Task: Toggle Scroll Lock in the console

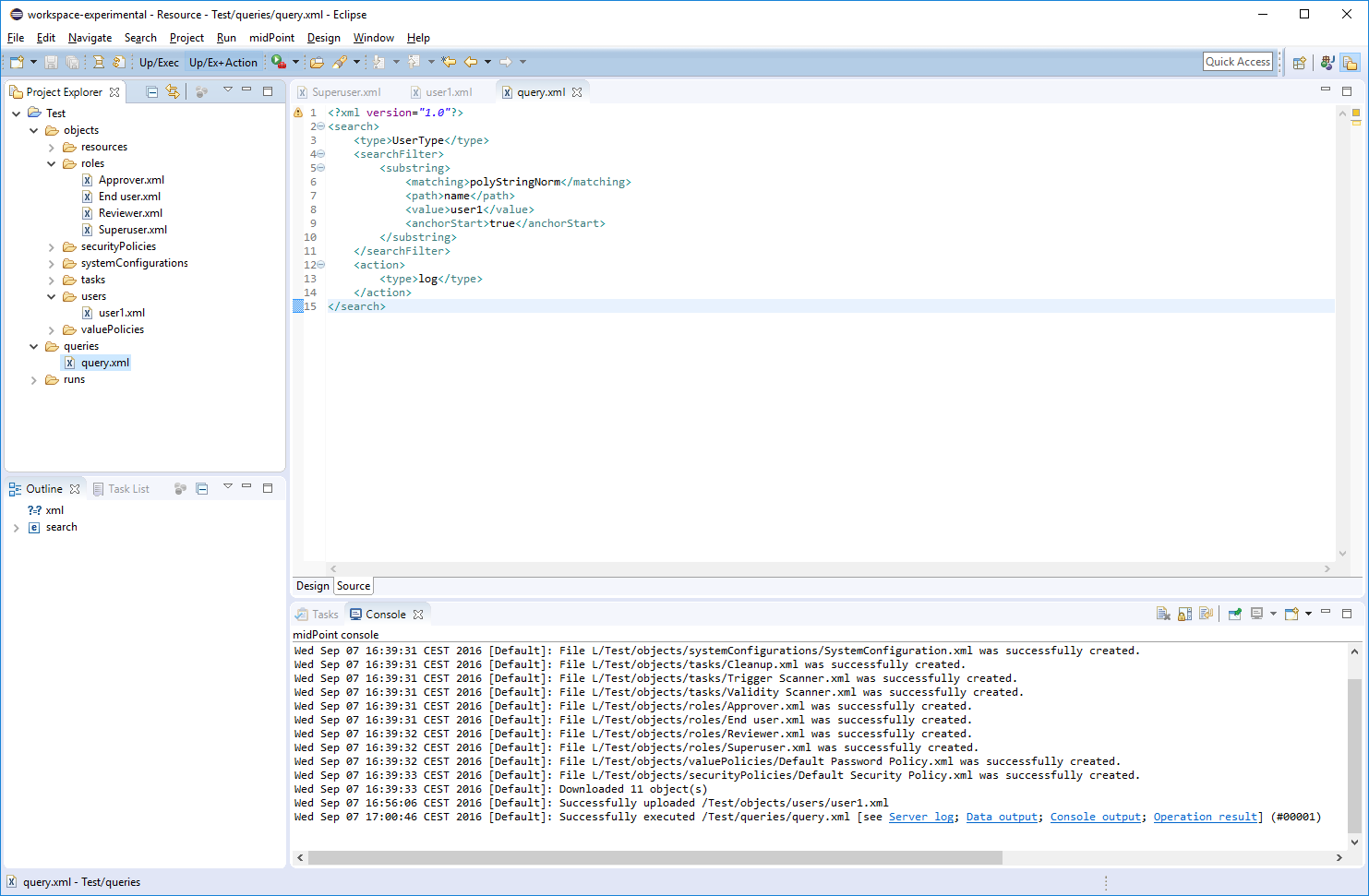Action: pyautogui.click(x=1184, y=615)
